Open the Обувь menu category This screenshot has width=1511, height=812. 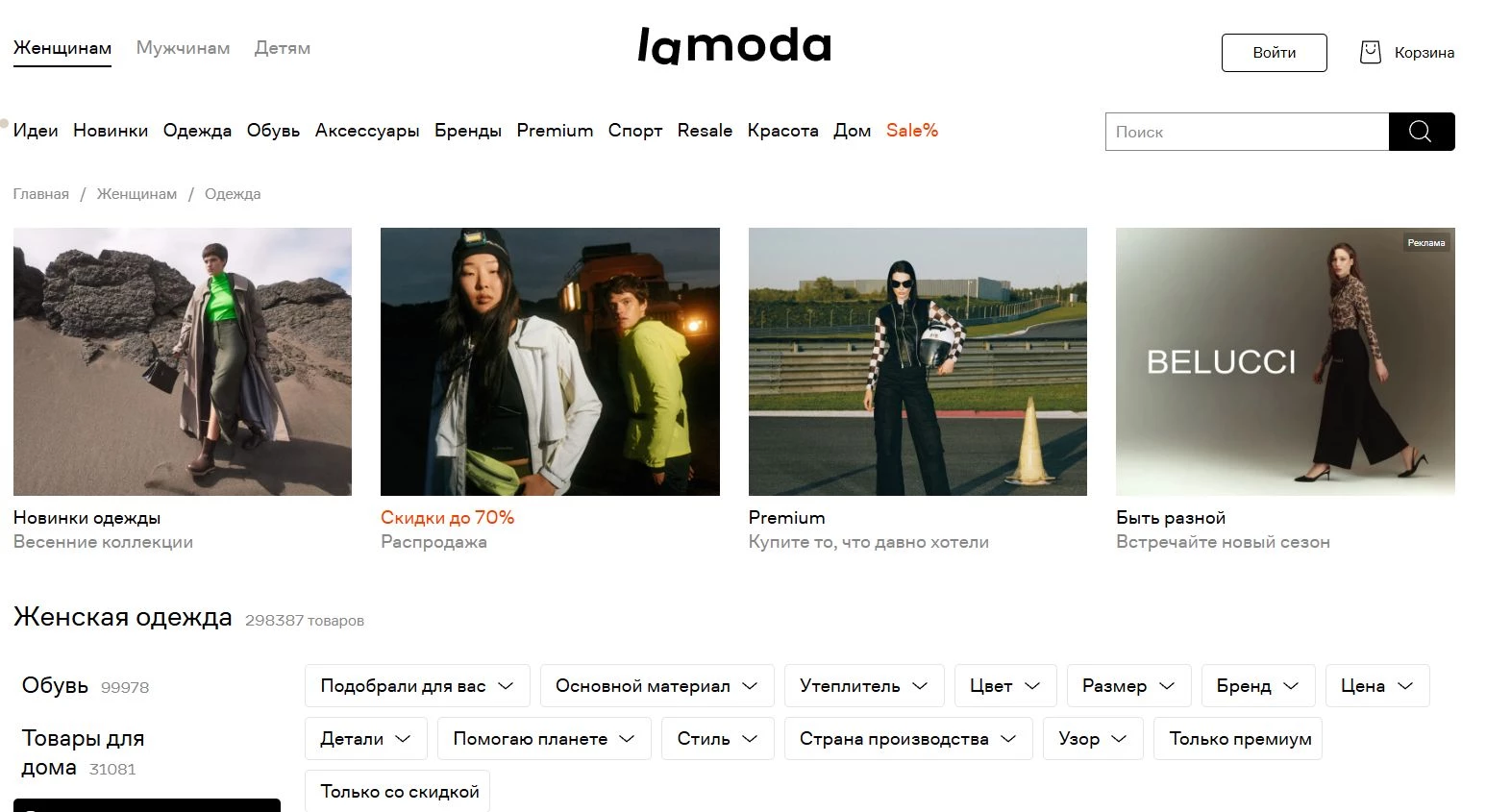tap(273, 131)
